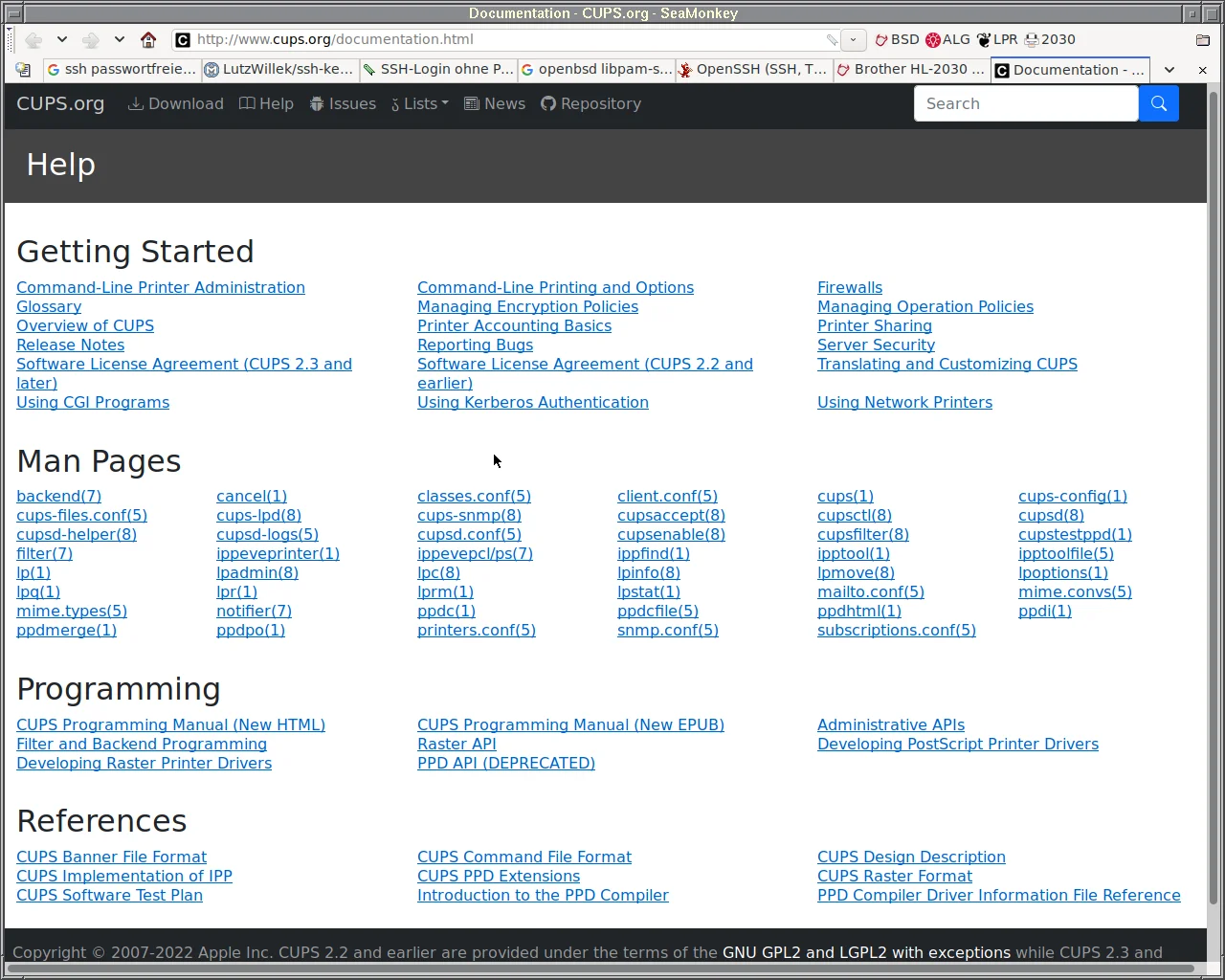Viewport: 1225px width, 980px height.
Task: Open the Printer Sharing link
Action: pos(875,325)
